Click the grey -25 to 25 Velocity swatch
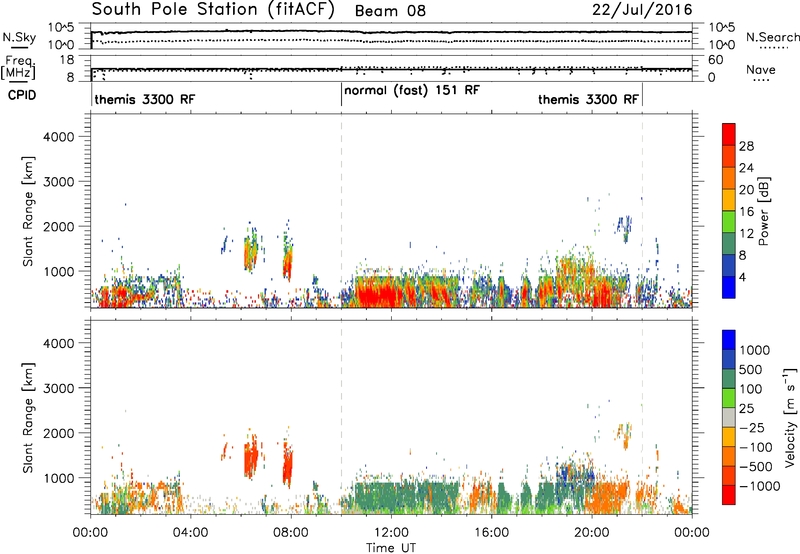 [729, 417]
